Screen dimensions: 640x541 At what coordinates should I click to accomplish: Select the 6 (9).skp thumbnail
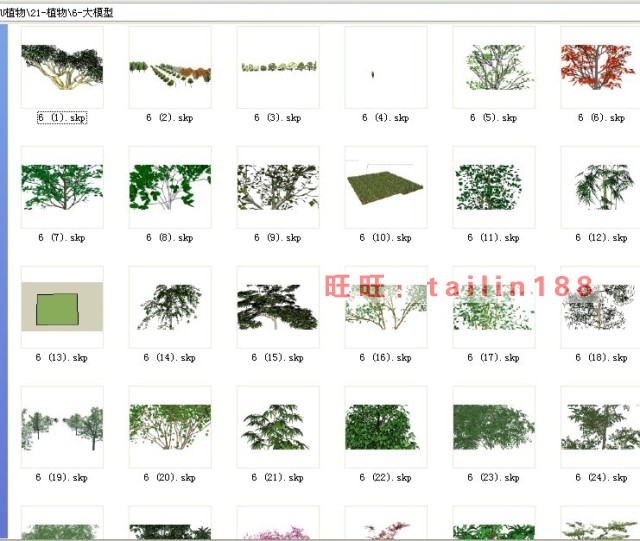pos(278,187)
